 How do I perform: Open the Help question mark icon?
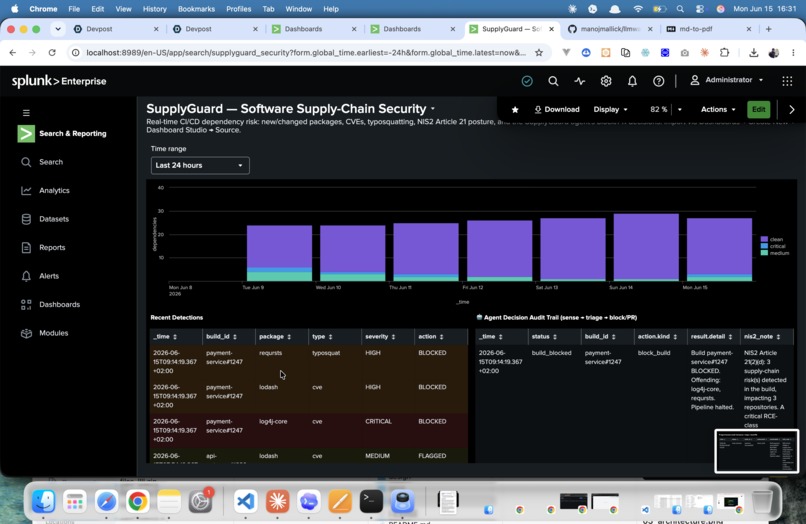click(658, 81)
